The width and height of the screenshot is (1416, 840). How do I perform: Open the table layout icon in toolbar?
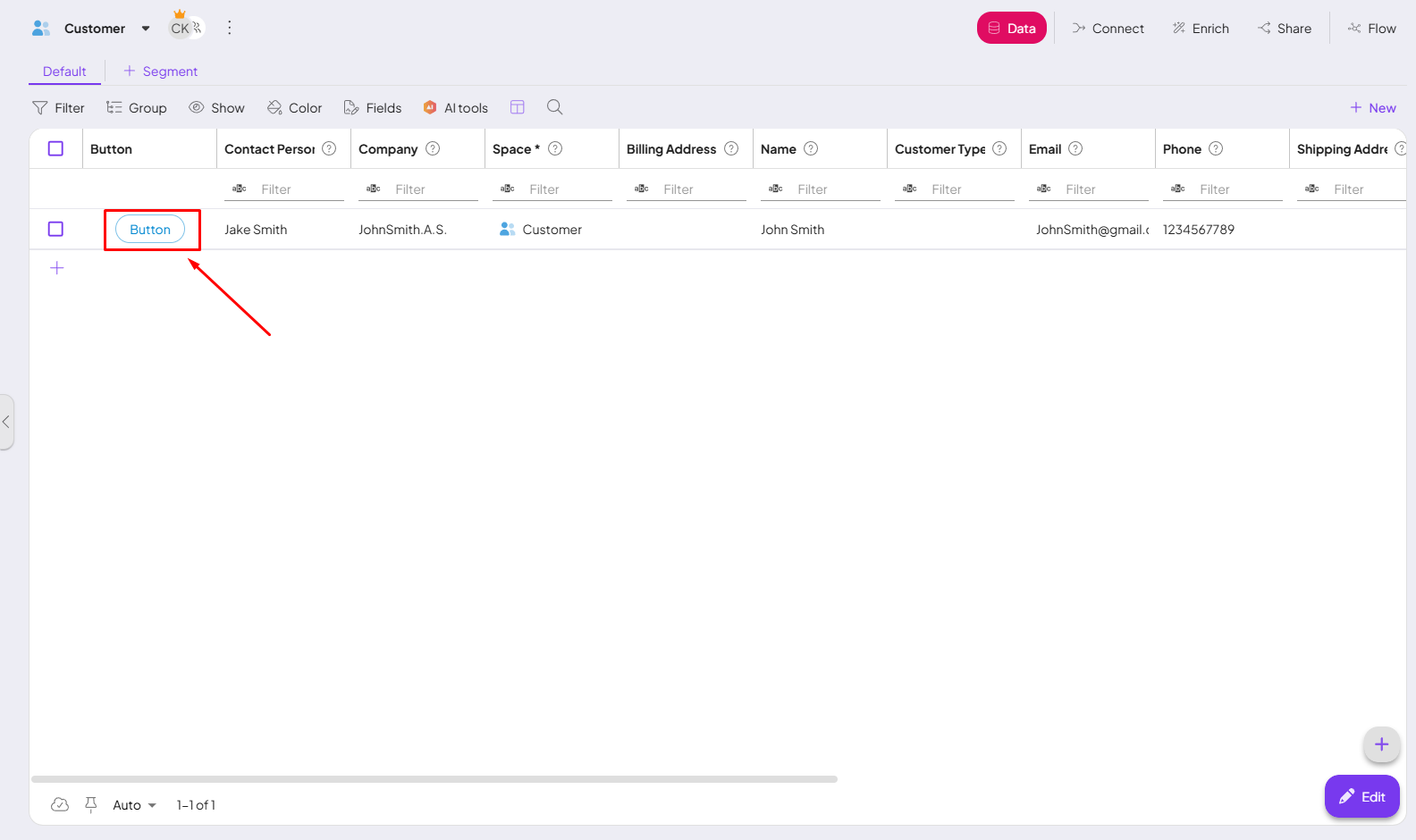[x=517, y=107]
